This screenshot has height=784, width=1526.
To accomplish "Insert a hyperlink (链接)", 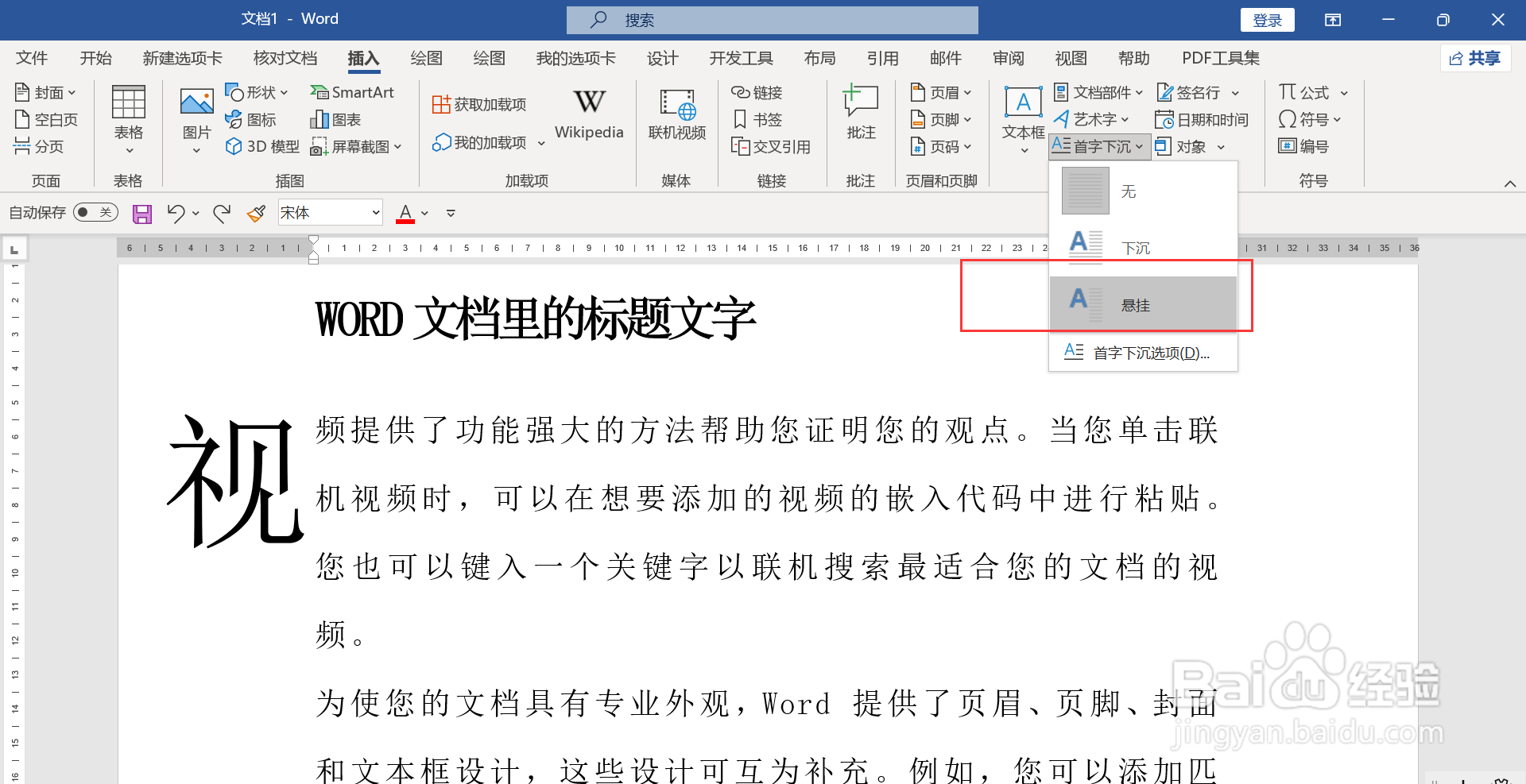I will (x=757, y=93).
